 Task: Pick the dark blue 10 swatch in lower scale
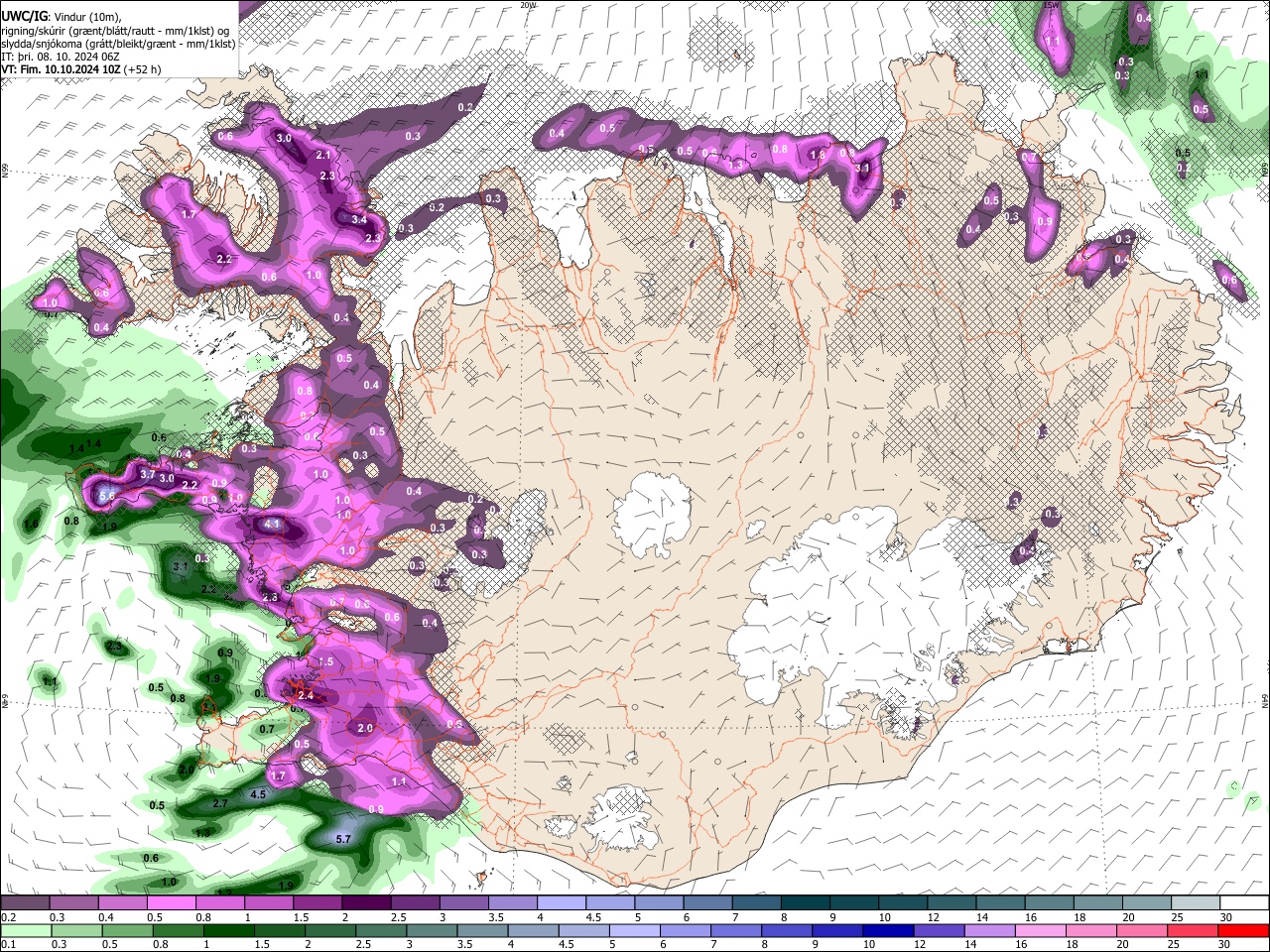(x=890, y=930)
